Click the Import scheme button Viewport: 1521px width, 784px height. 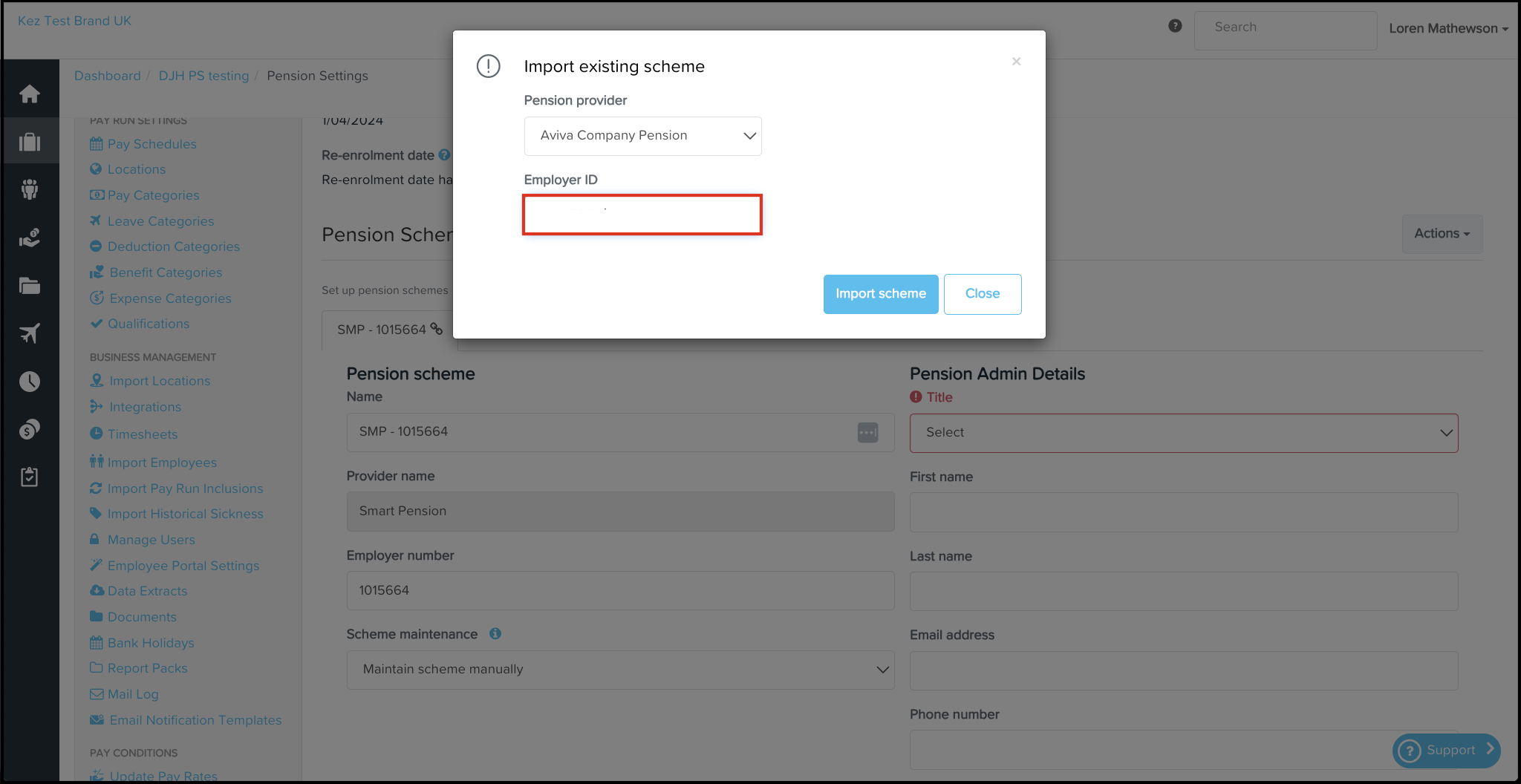point(880,294)
